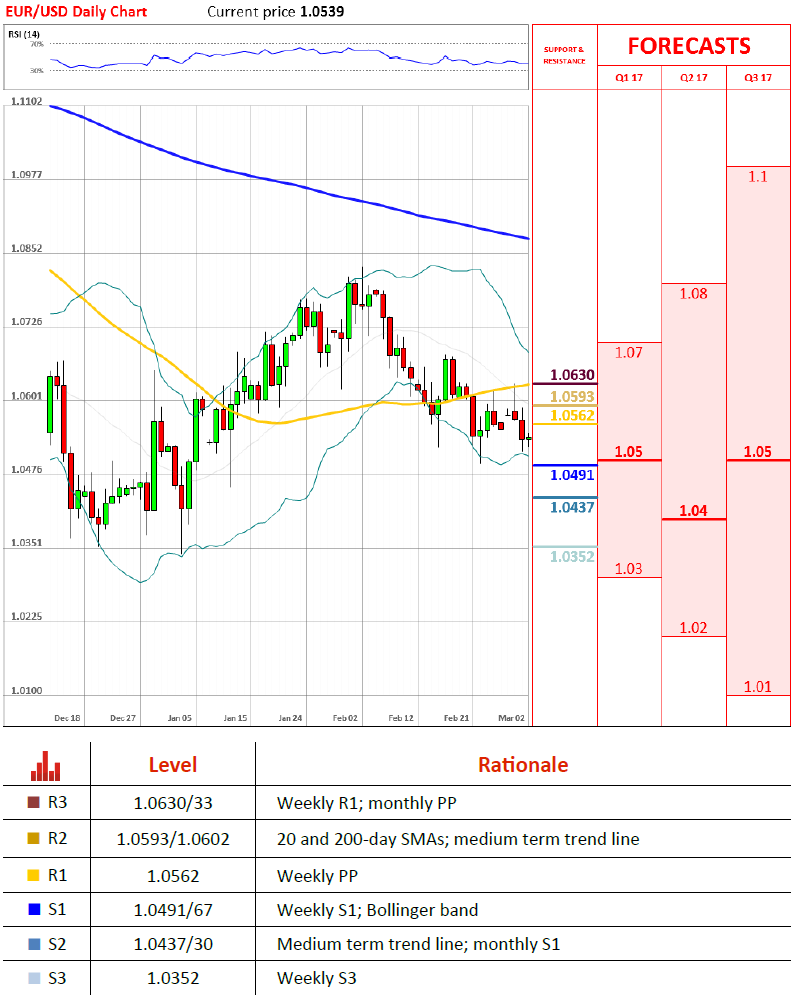Click the Q2 17 low forecast 1.02
This screenshot has width=795, height=998.
pyautogui.click(x=694, y=628)
